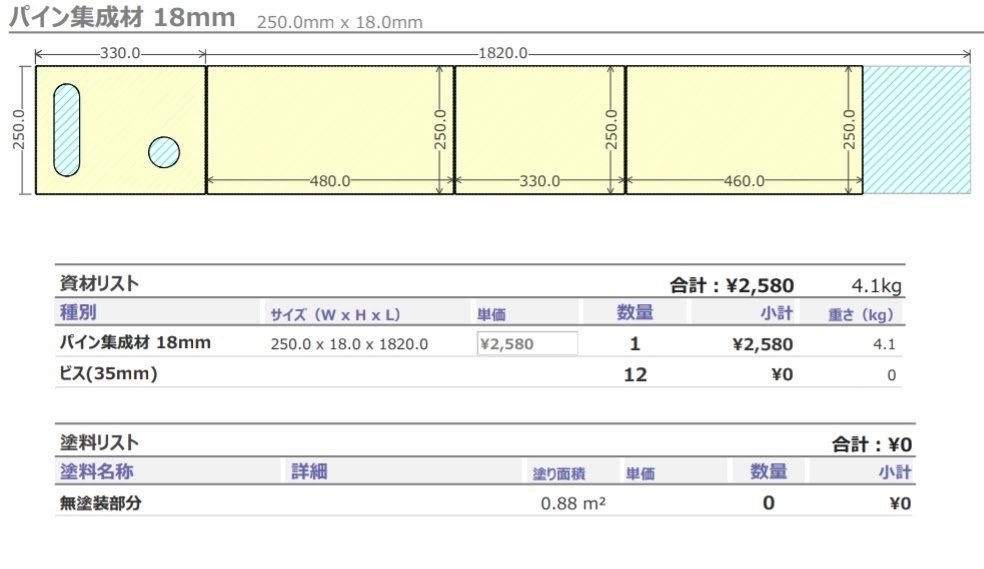Image resolution: width=984 pixels, height=569 pixels.
Task: Click the 詳細 column header
Action: (x=309, y=472)
